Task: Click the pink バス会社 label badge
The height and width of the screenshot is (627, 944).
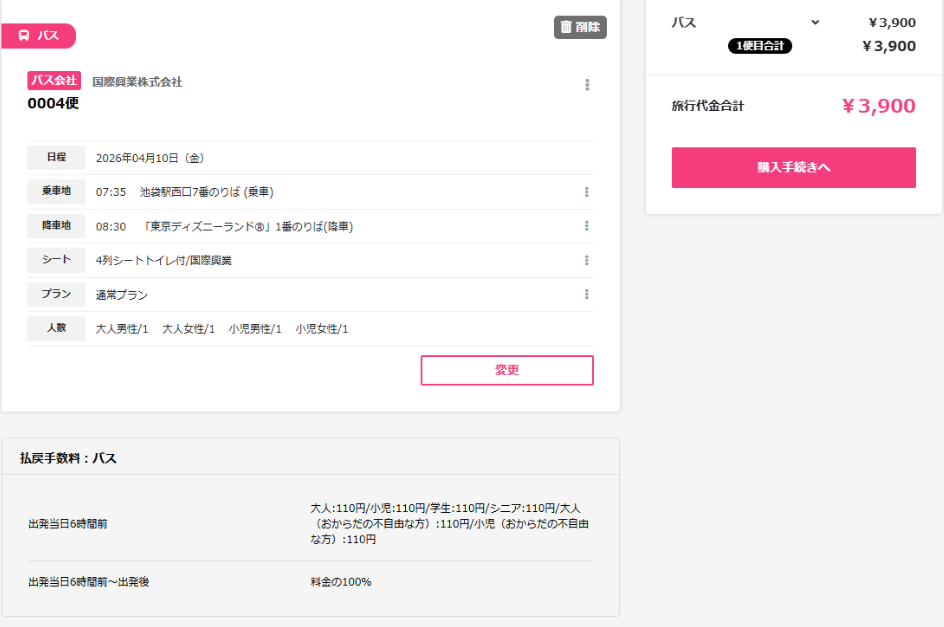Action: 53,80
